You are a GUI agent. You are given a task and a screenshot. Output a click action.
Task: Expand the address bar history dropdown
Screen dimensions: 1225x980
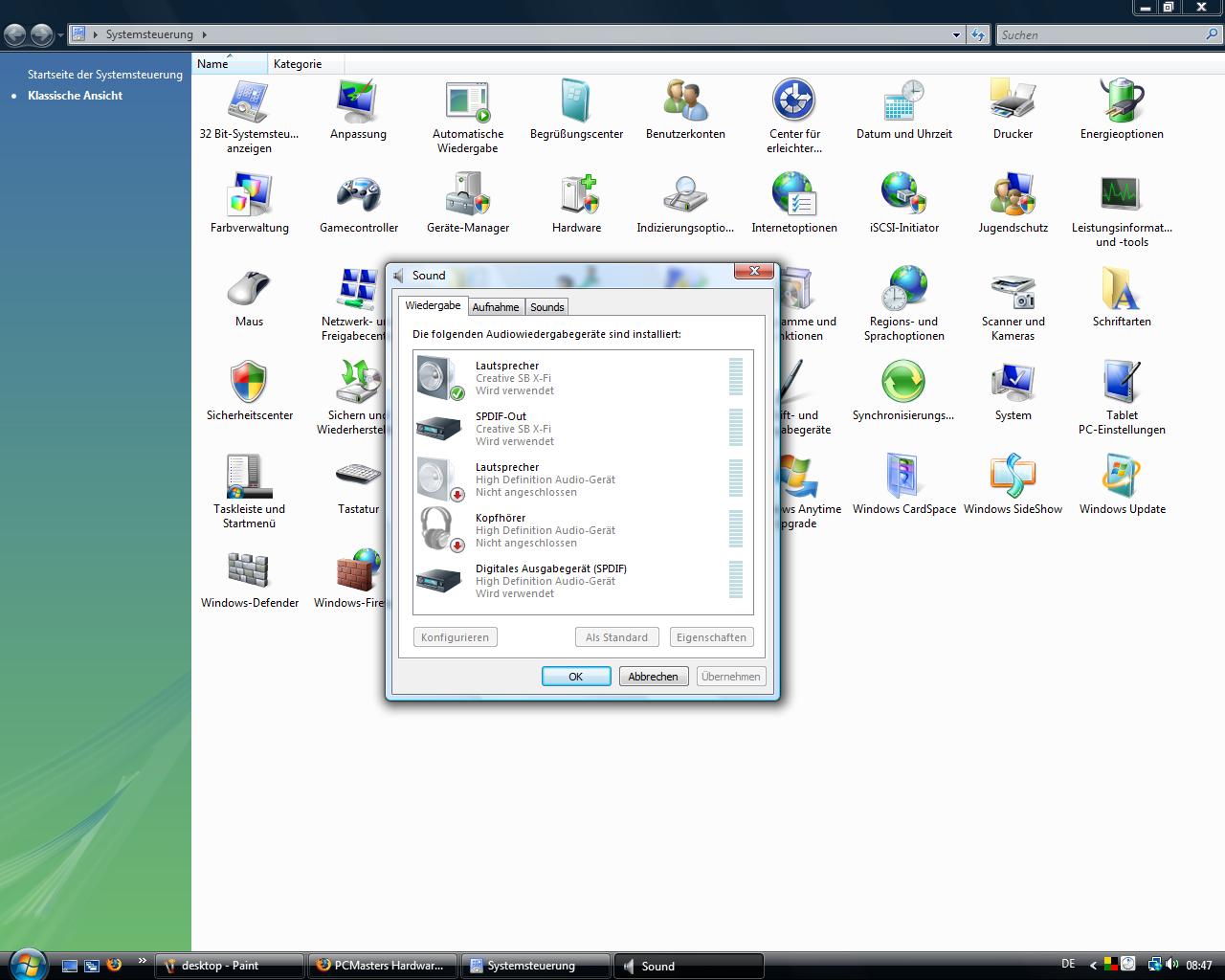[x=956, y=35]
